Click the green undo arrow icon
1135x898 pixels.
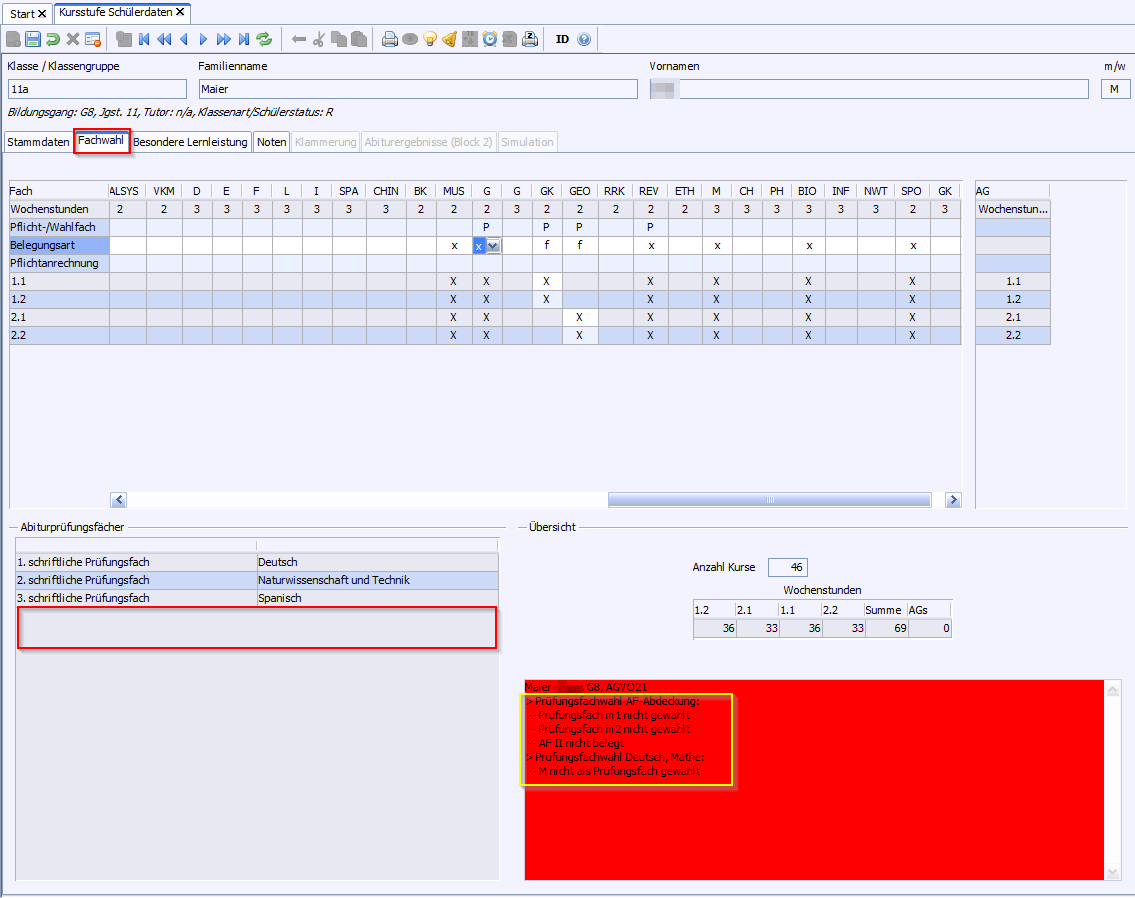click(x=53, y=39)
